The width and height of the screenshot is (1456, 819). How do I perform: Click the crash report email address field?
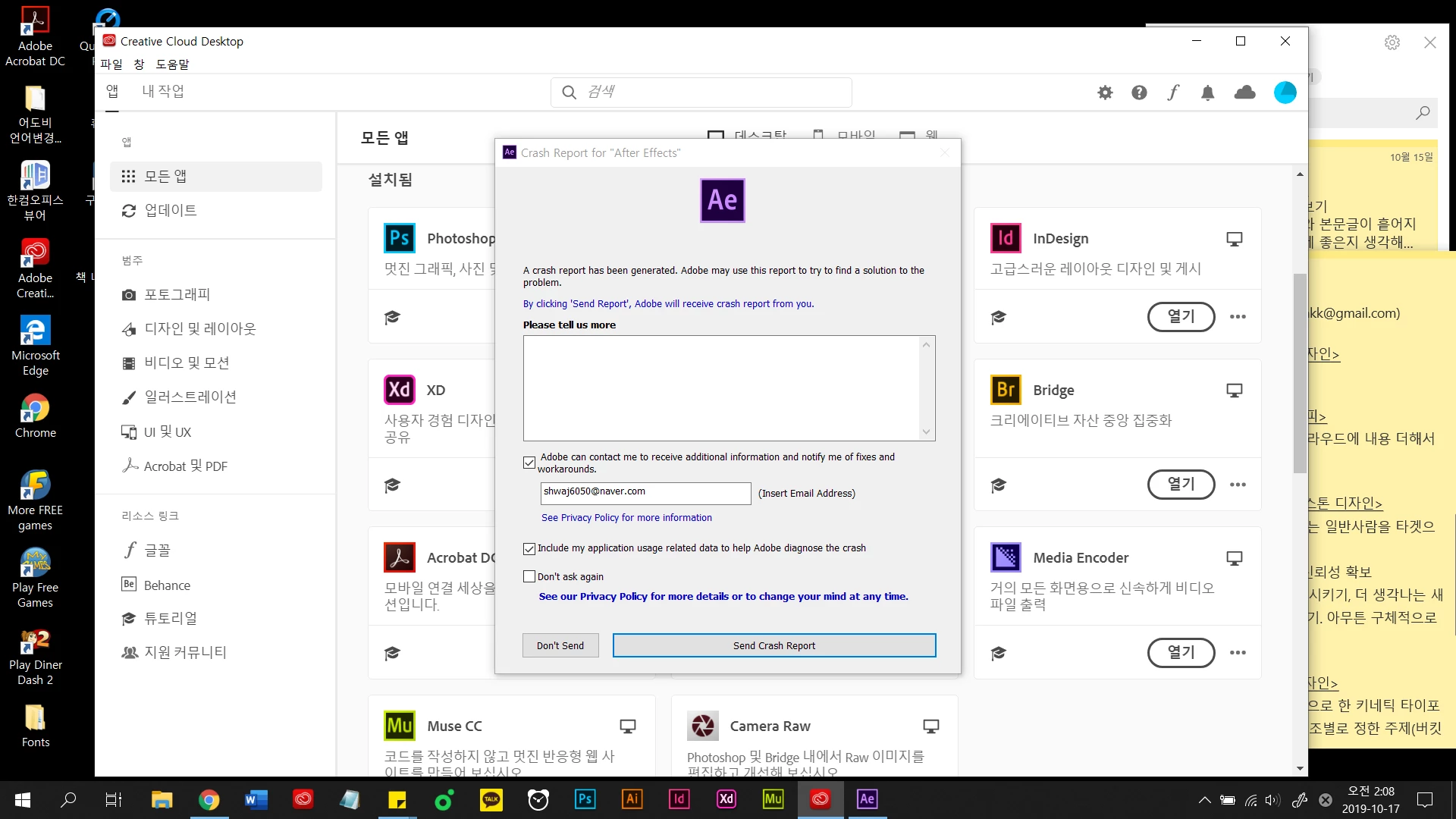pyautogui.click(x=645, y=493)
